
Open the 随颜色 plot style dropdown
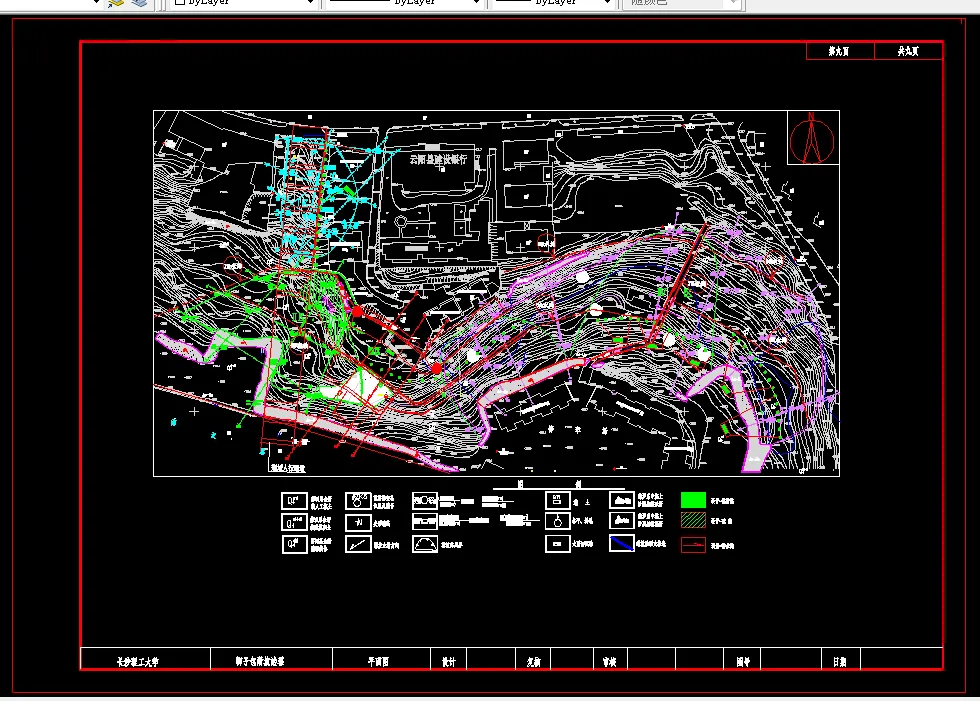pyautogui.click(x=681, y=3)
